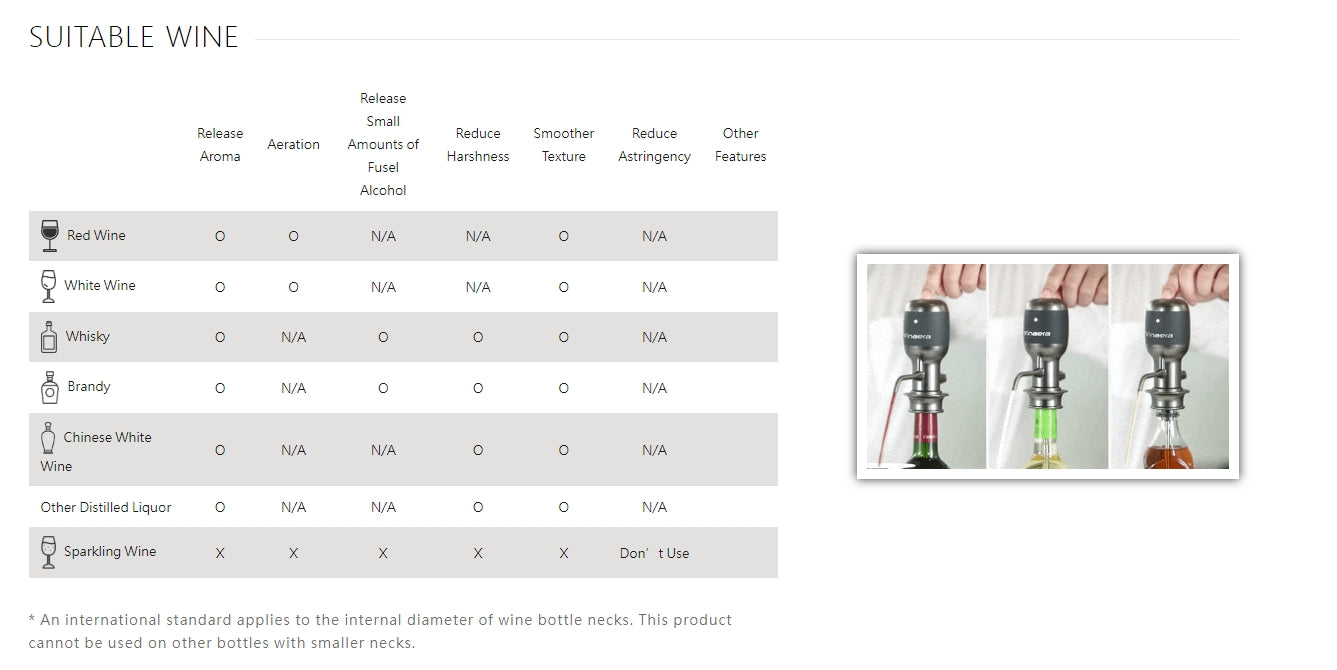Select the Aeration column header
Viewport: 1337px width, 670px height.
coord(293,144)
